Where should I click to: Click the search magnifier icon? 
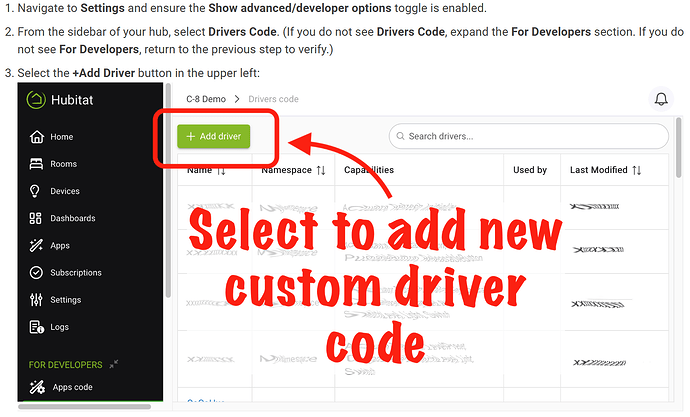(400, 136)
